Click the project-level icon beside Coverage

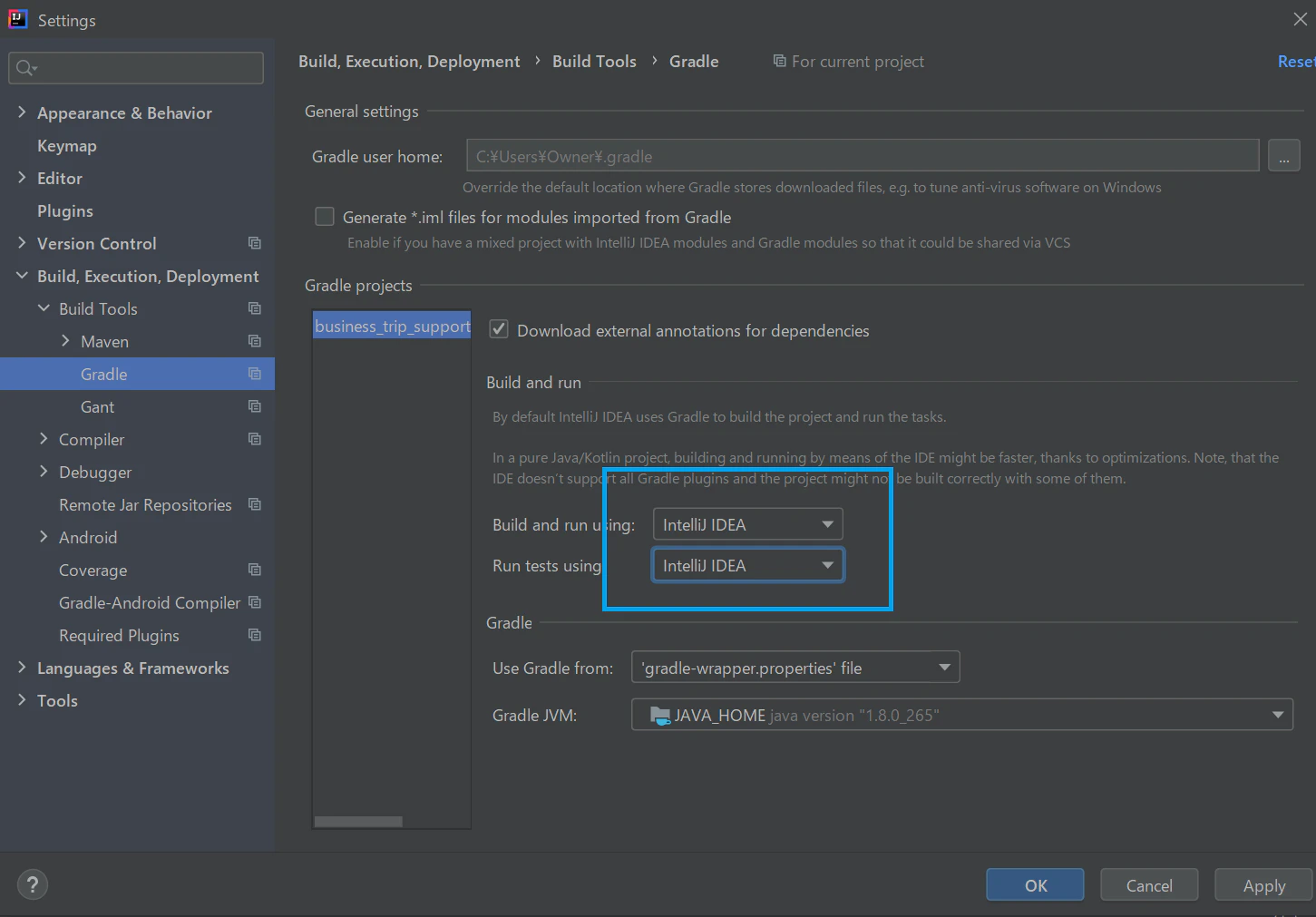pyautogui.click(x=255, y=570)
